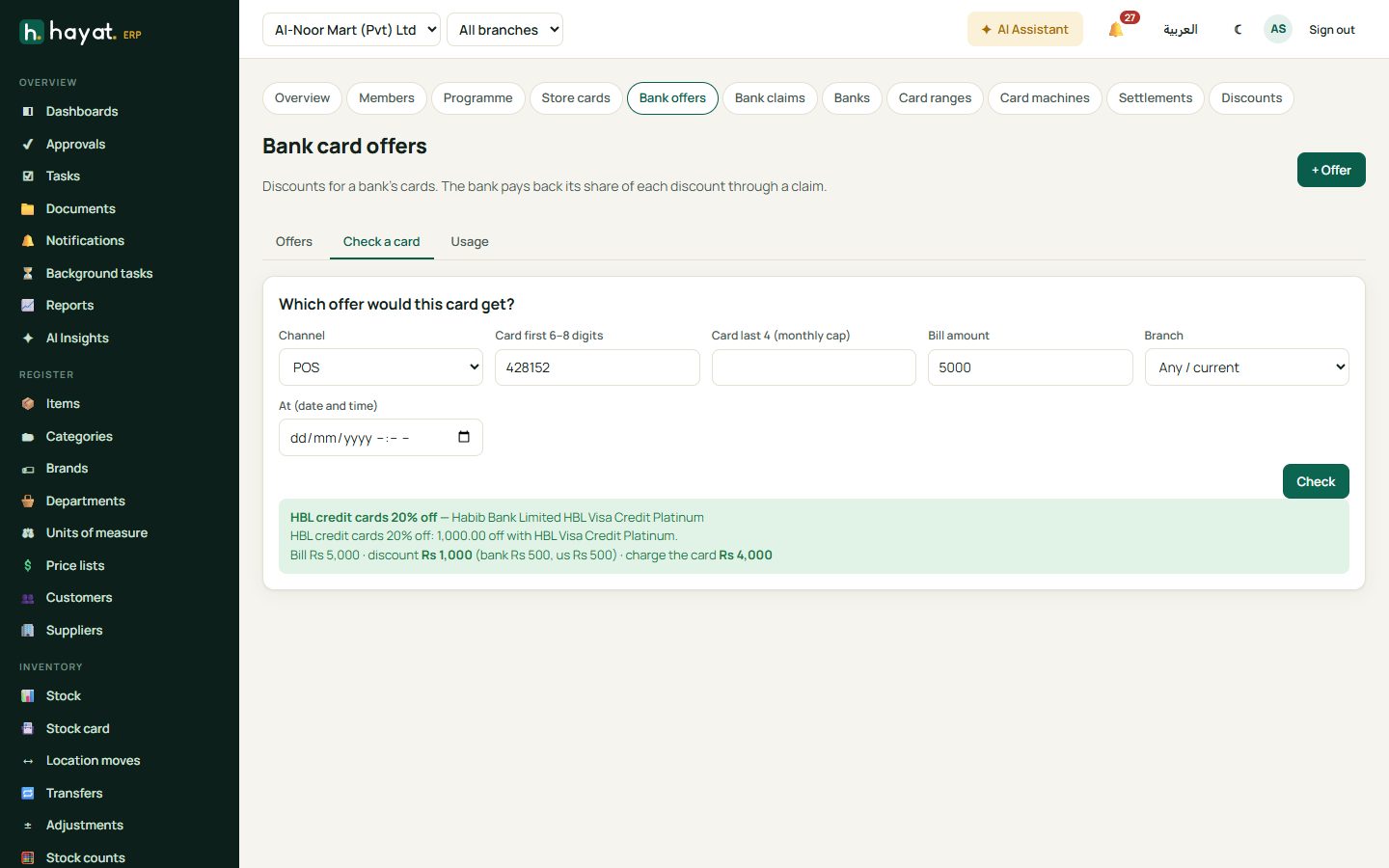Open the Bank claims section

pos(770,98)
